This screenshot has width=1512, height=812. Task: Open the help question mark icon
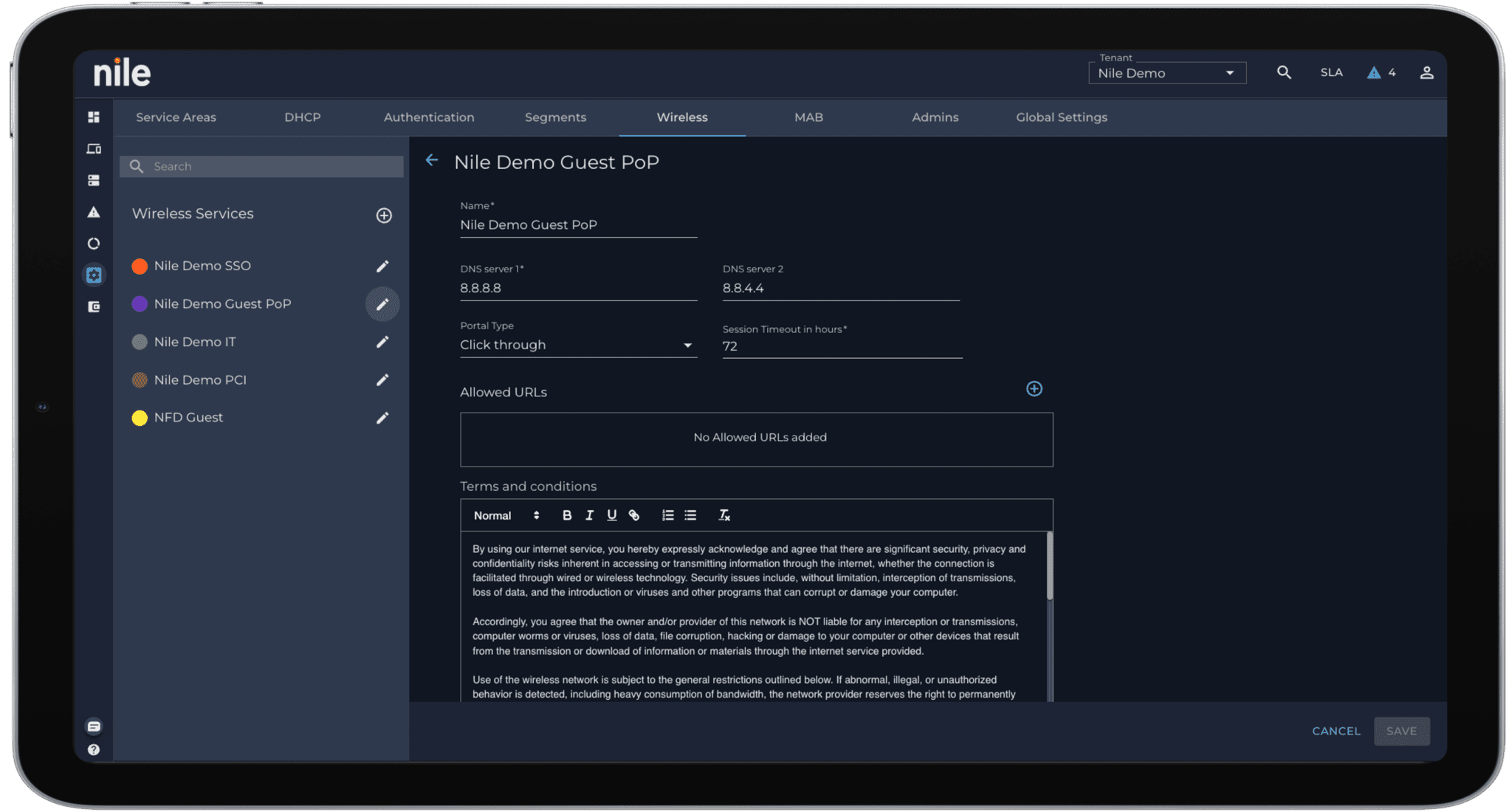pos(94,750)
